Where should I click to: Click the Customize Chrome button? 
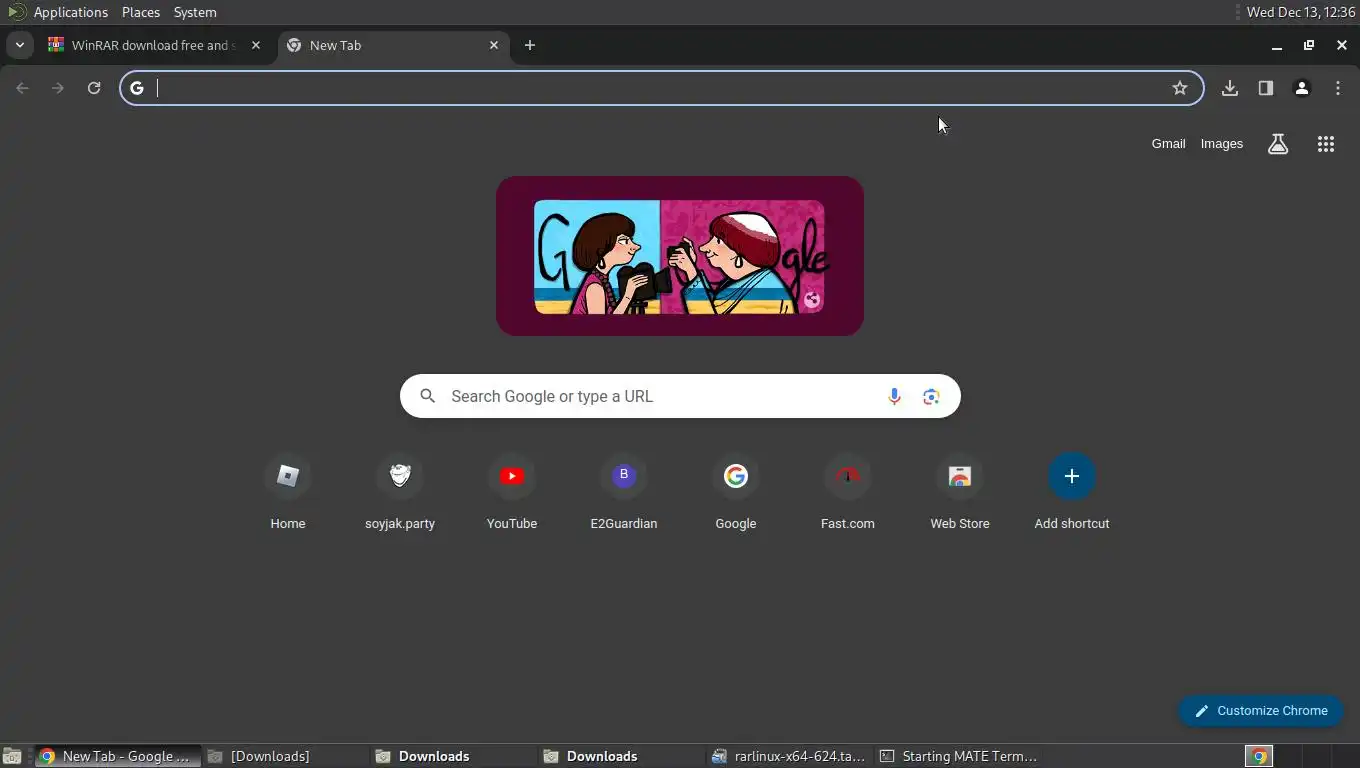coord(1260,711)
